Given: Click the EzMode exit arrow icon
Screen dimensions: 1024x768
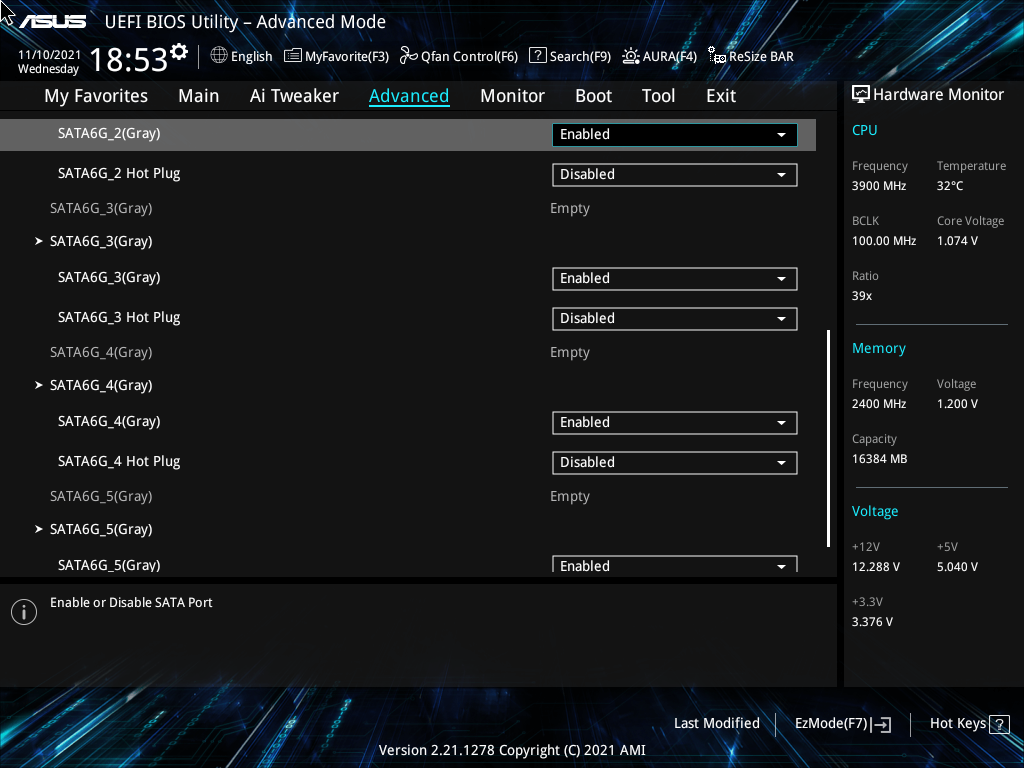Looking at the screenshot, I should [881, 724].
